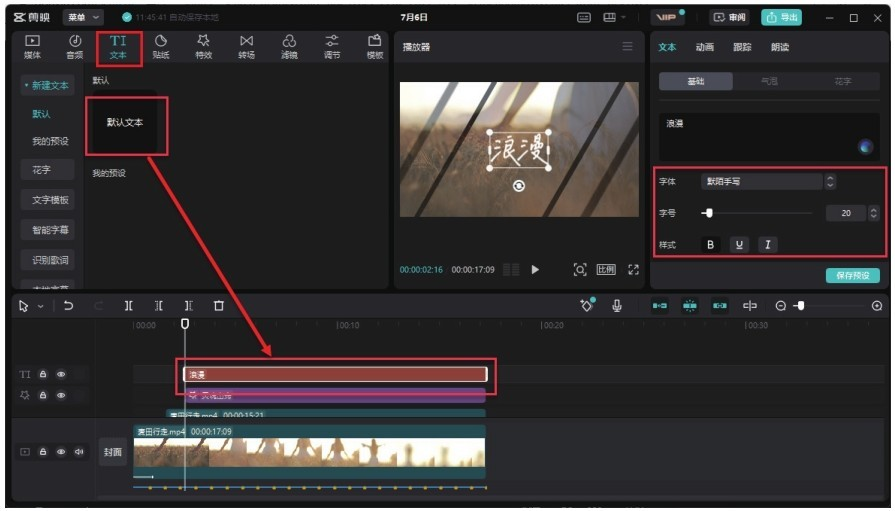Click the 封面 cover button
Image resolution: width=895 pixels, height=511 pixels.
(112, 452)
